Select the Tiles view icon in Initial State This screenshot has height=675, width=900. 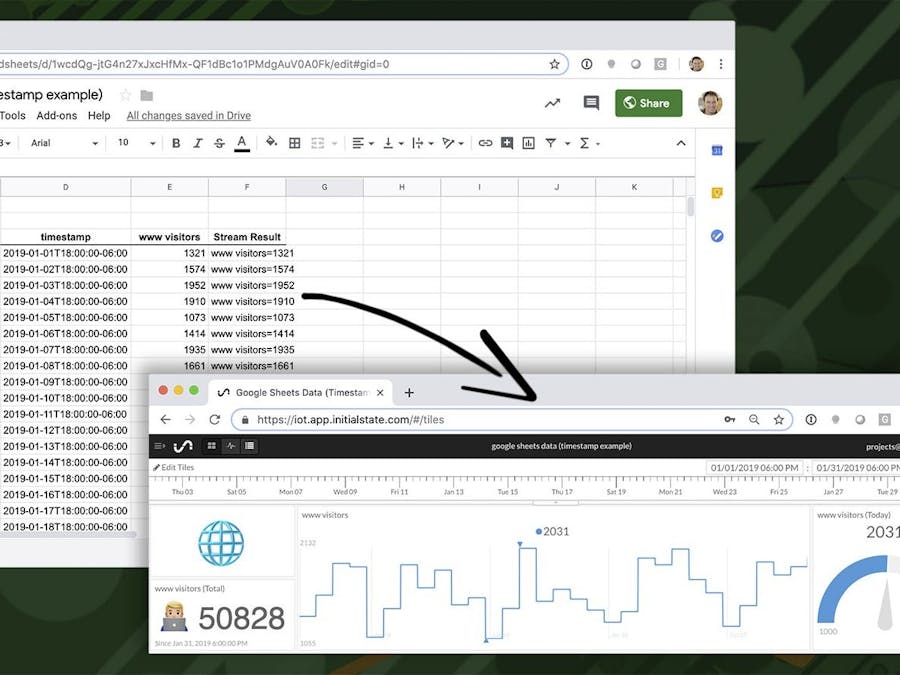point(212,445)
